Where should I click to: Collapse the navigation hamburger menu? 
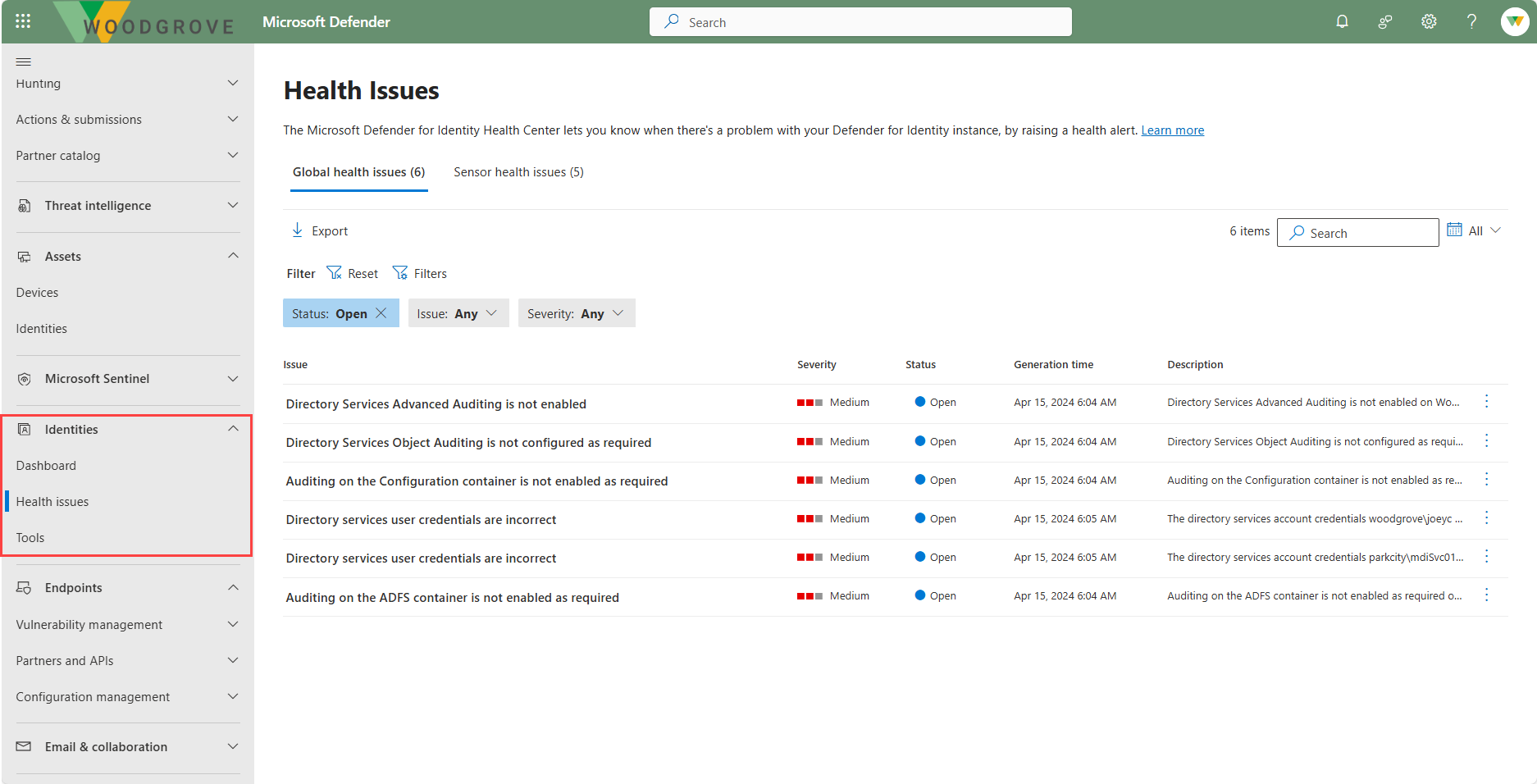point(24,62)
